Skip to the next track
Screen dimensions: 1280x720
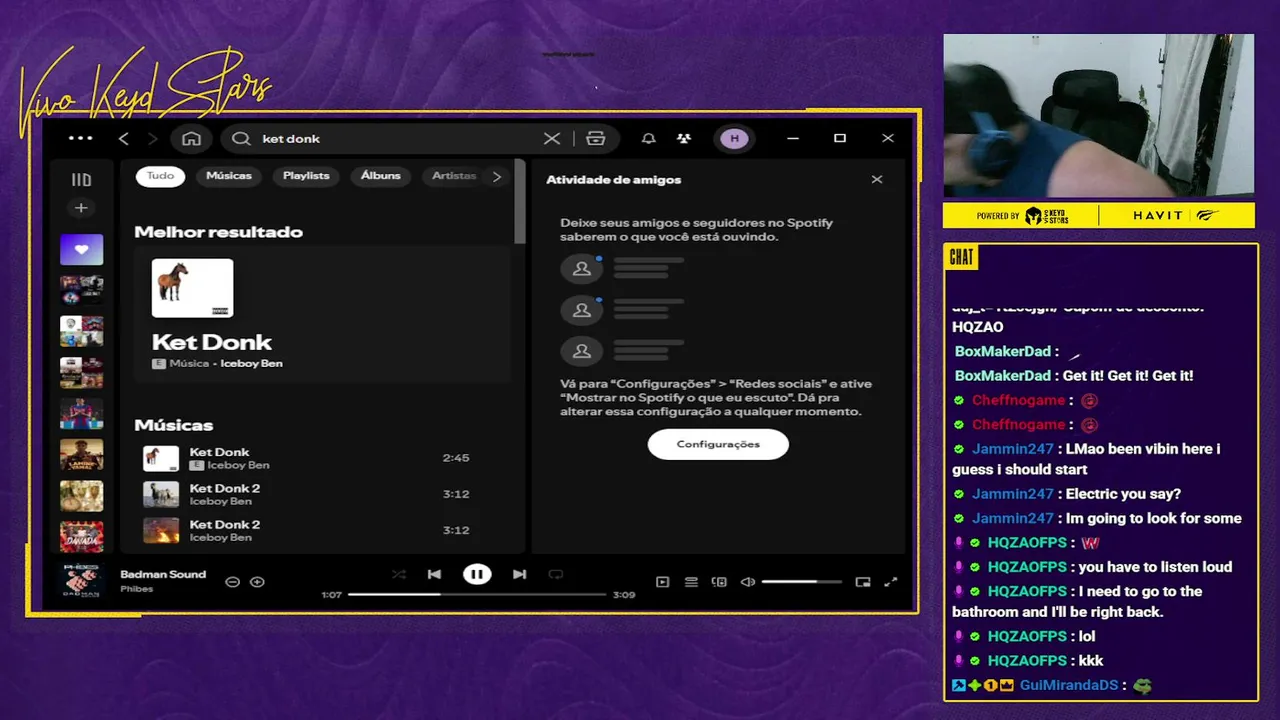coord(519,574)
